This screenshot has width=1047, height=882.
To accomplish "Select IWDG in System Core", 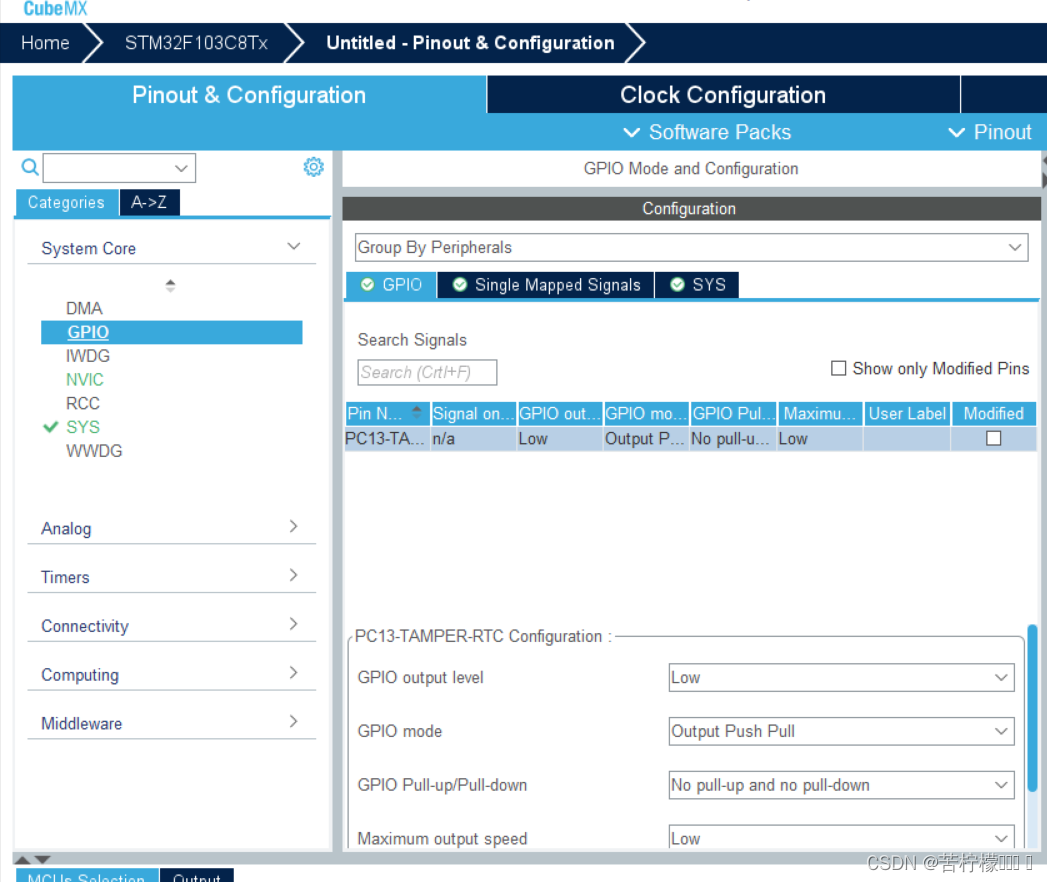I will click(87, 356).
